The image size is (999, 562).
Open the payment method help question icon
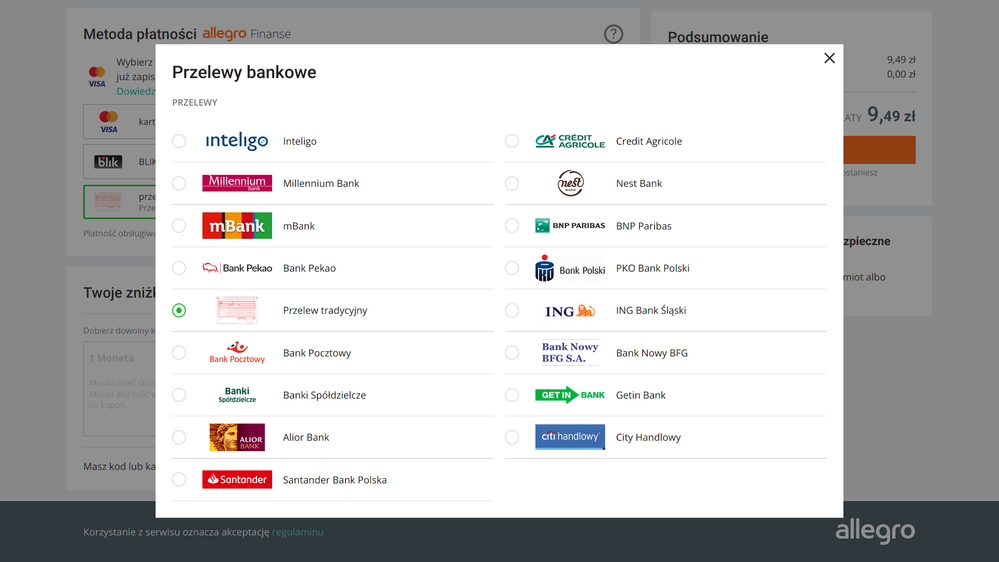pyautogui.click(x=613, y=34)
